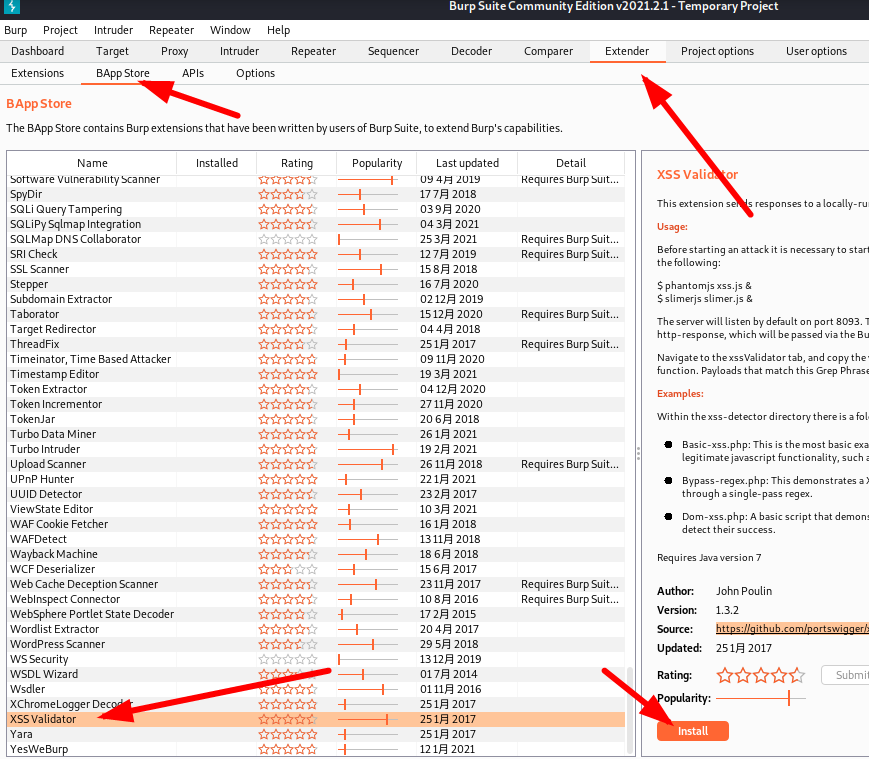The height and width of the screenshot is (759, 869).
Task: Select the BApp Store sub-tab
Action: click(x=122, y=73)
